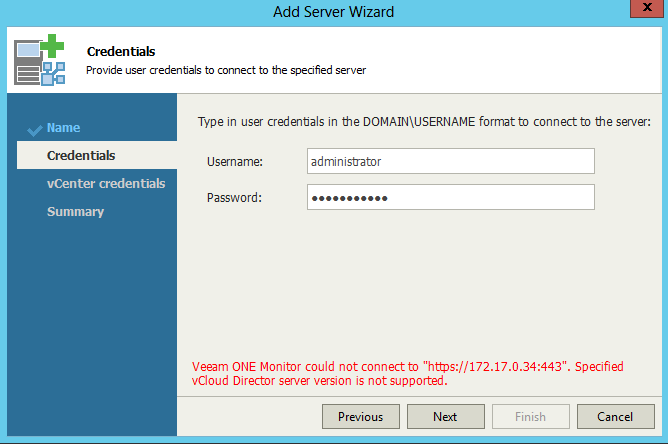668x444 pixels.
Task: Select the Credentials wizard step
Action: click(97, 155)
